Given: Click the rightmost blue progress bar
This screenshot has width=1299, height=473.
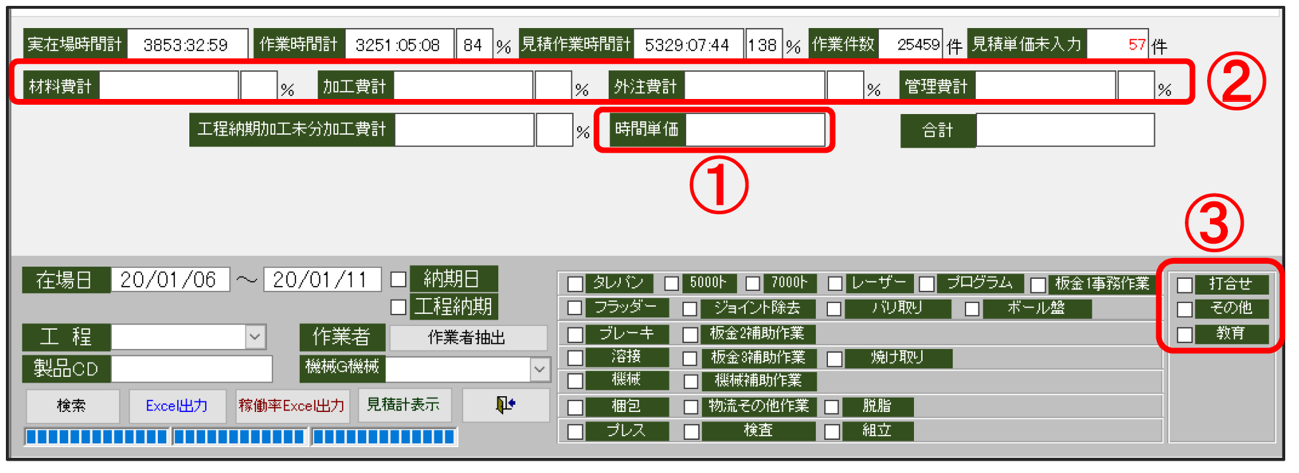Looking at the screenshot, I should click(x=384, y=437).
